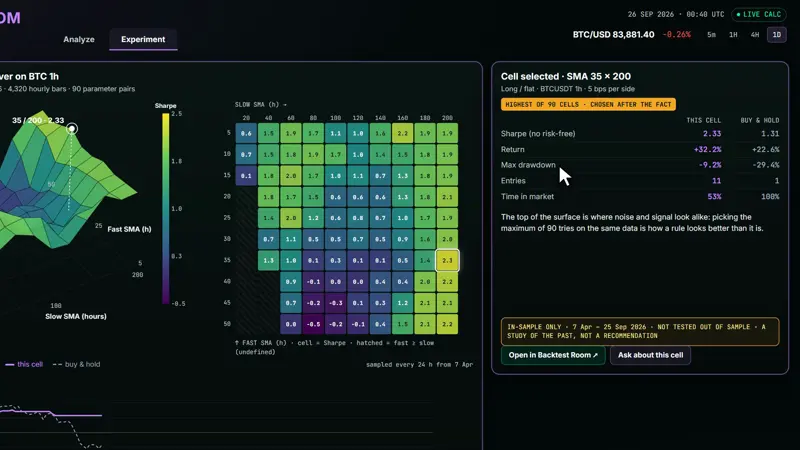Viewport: 800px width, 450px height.
Task: Select heatmap cell fast 40, slow 60
Action: (x=291, y=282)
